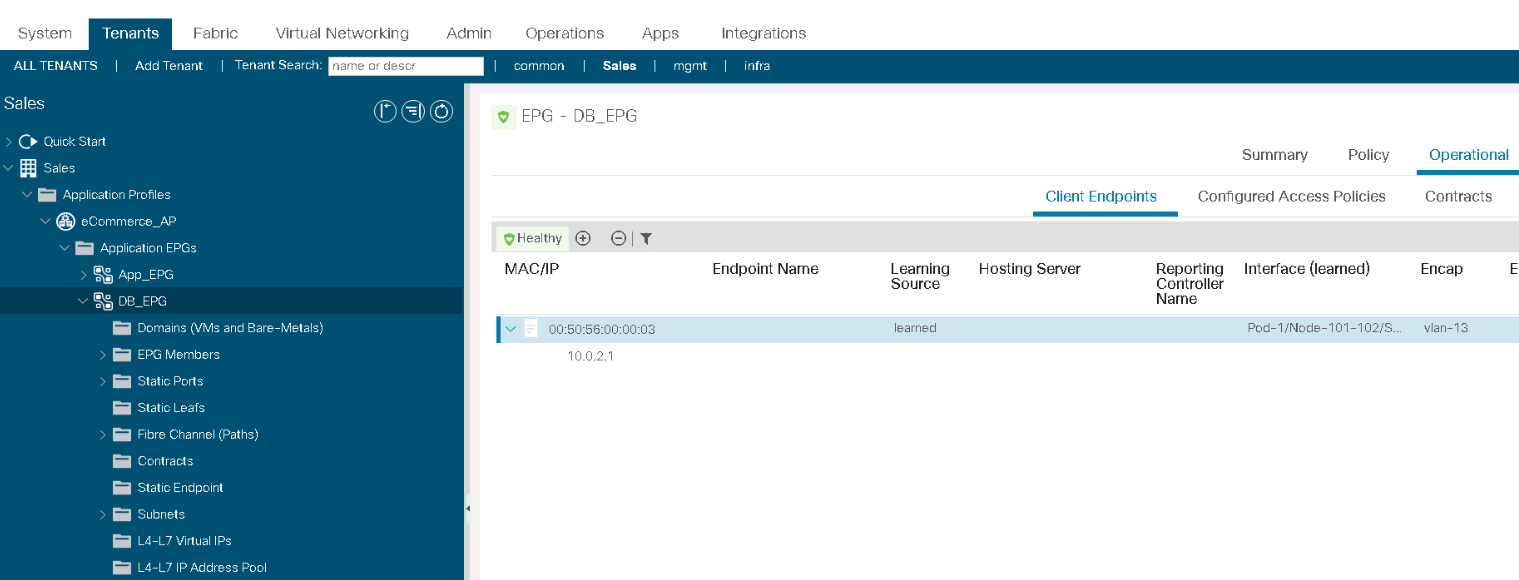This screenshot has height=580, width=1519.
Task: Open the infra tenant link
Action: coord(757,66)
